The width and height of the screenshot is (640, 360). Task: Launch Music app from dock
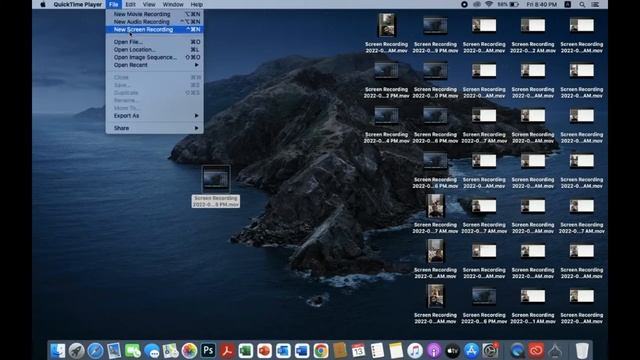pyautogui.click(x=415, y=351)
